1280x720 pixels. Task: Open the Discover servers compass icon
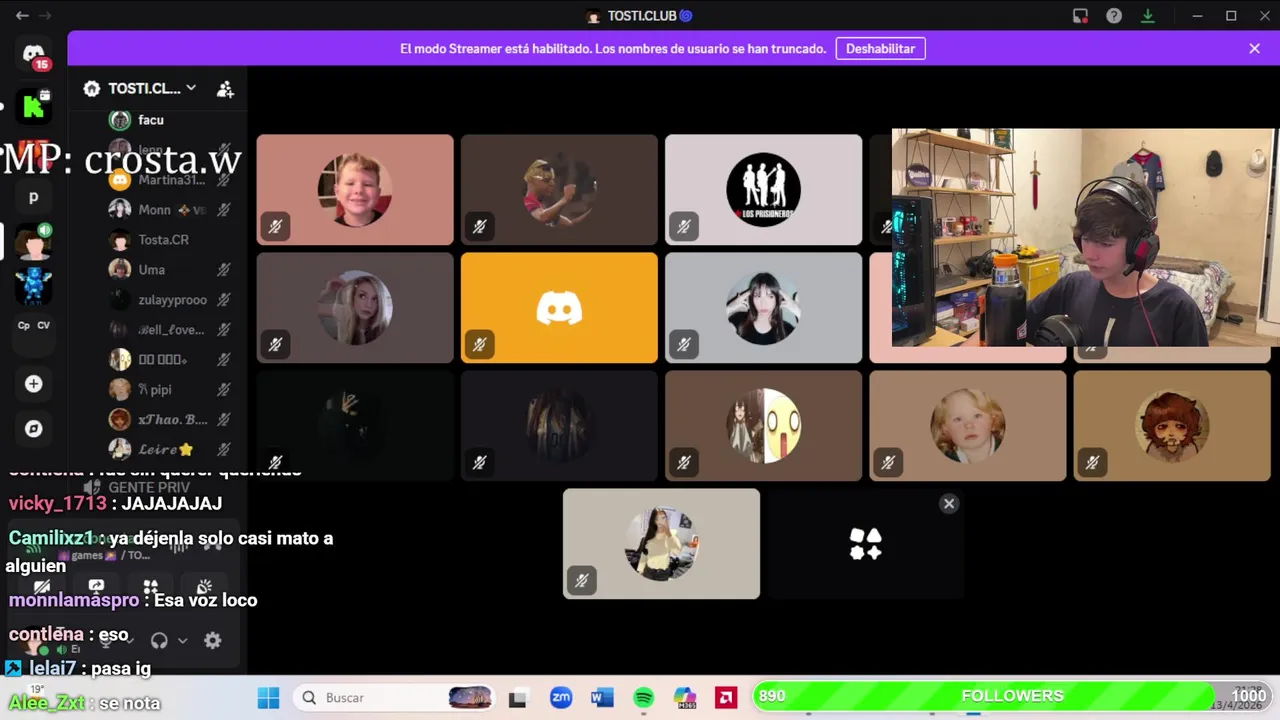[x=34, y=429]
